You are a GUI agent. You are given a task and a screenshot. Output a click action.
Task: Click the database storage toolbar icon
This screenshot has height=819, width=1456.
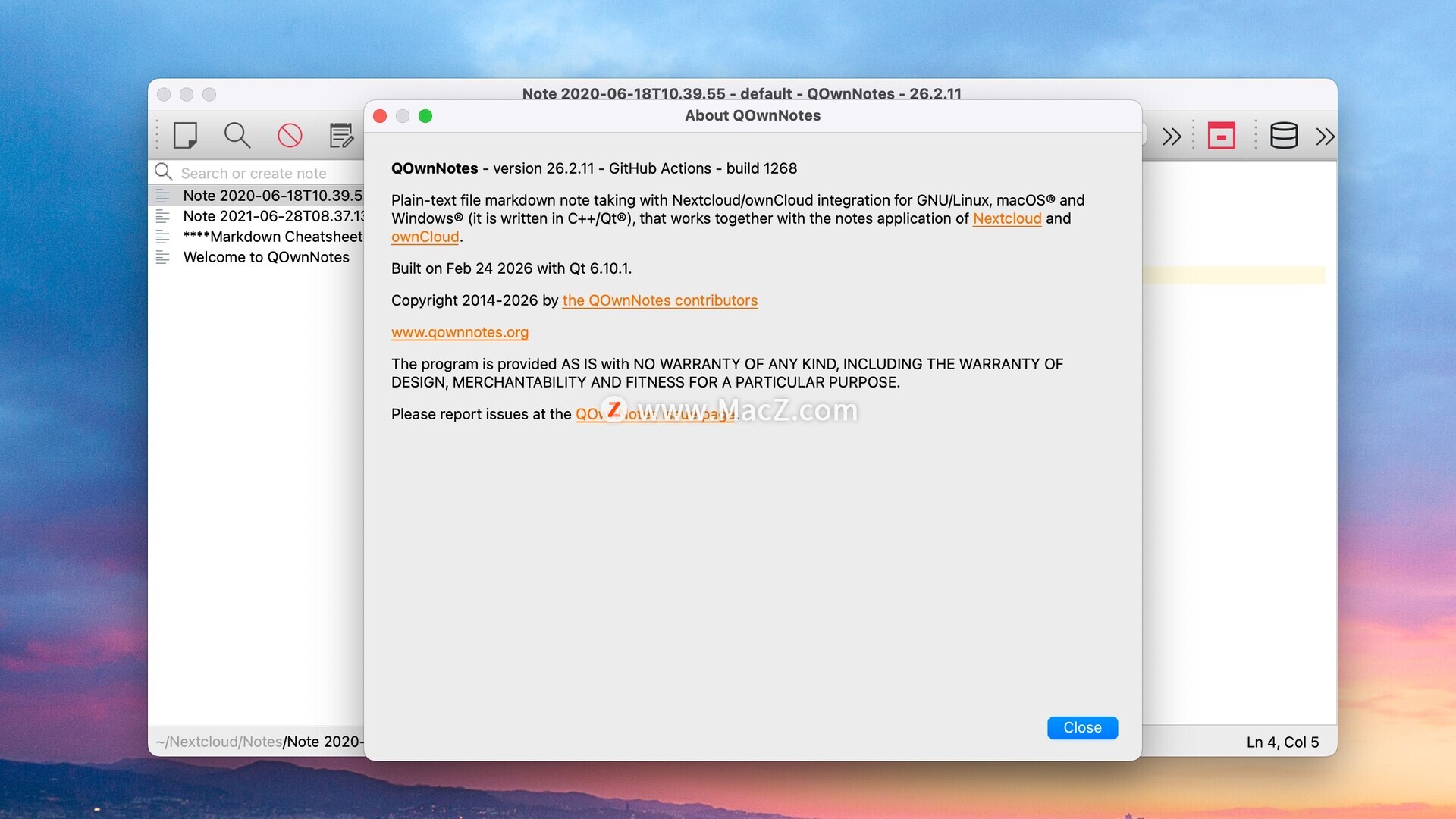[1283, 136]
